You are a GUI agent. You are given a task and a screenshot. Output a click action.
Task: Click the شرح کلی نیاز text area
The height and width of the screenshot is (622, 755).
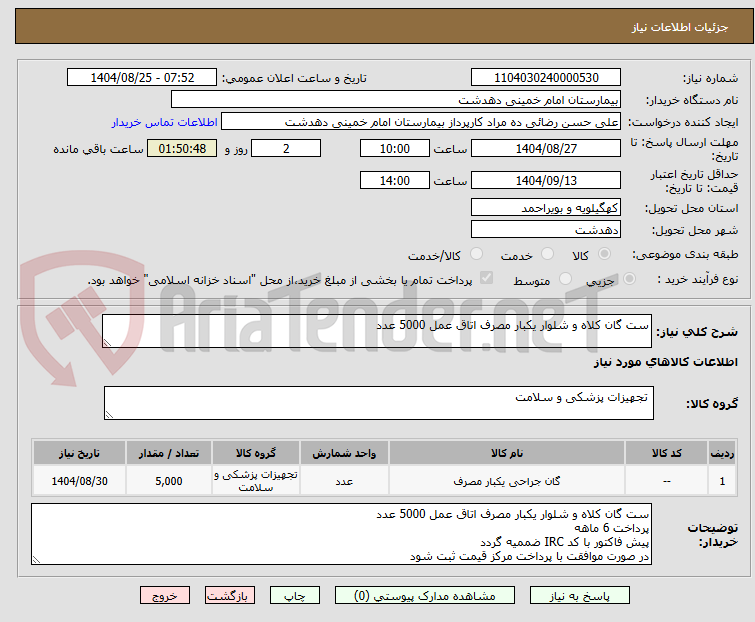(x=377, y=331)
